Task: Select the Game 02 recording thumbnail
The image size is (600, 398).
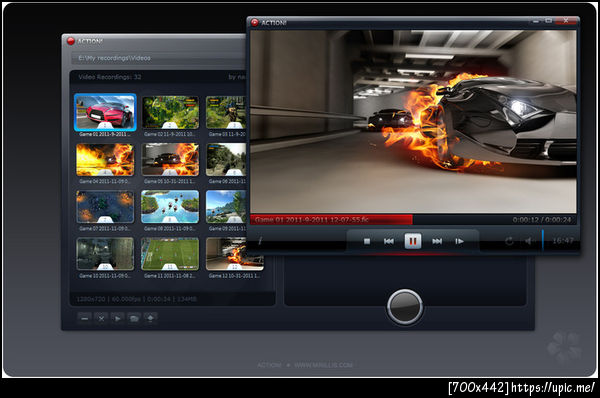Action: pyautogui.click(x=170, y=112)
